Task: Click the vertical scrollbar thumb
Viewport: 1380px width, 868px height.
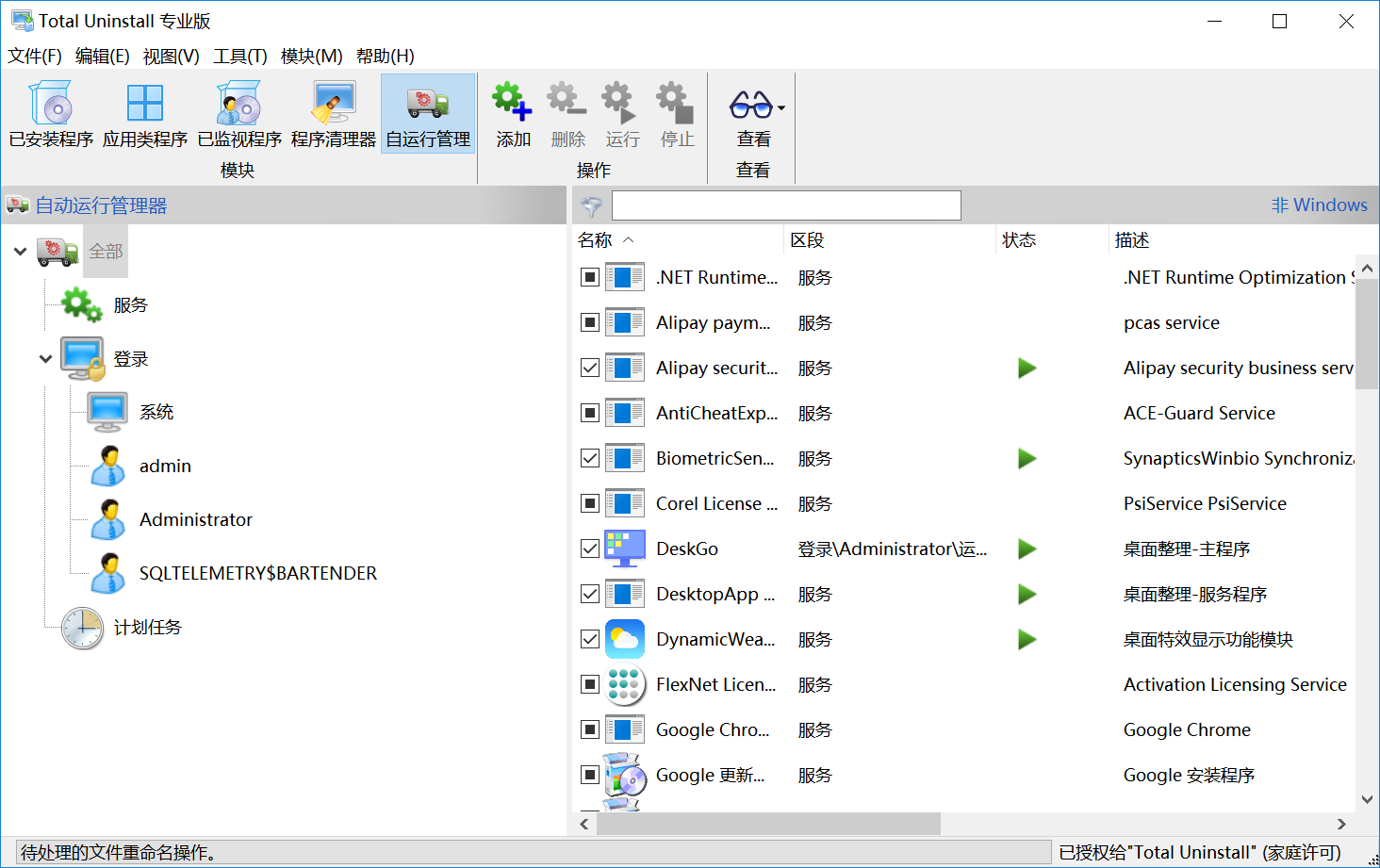Action: click(1367, 333)
